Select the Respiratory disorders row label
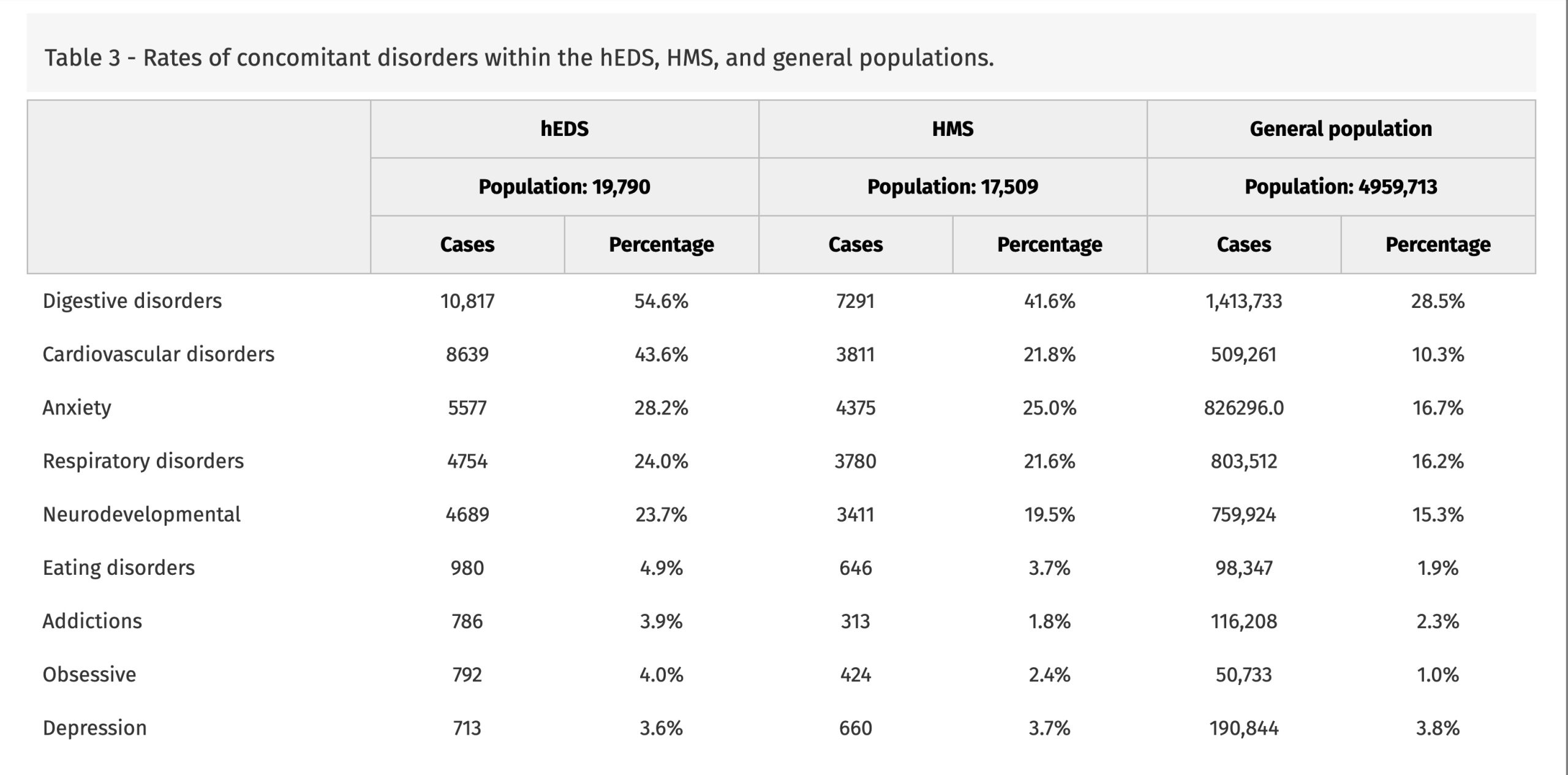 click(143, 461)
